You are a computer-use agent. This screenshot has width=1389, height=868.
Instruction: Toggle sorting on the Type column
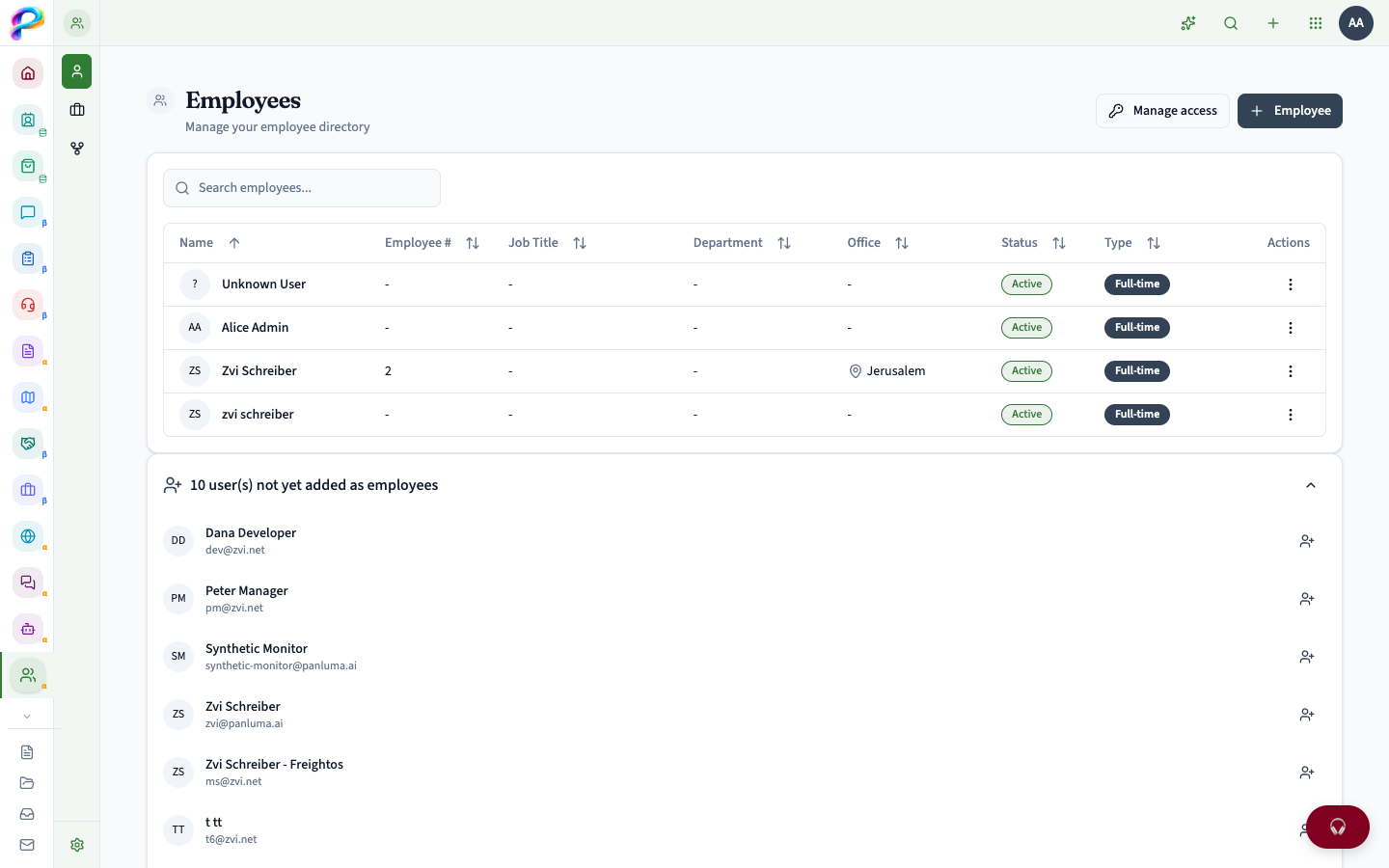pos(1154,243)
